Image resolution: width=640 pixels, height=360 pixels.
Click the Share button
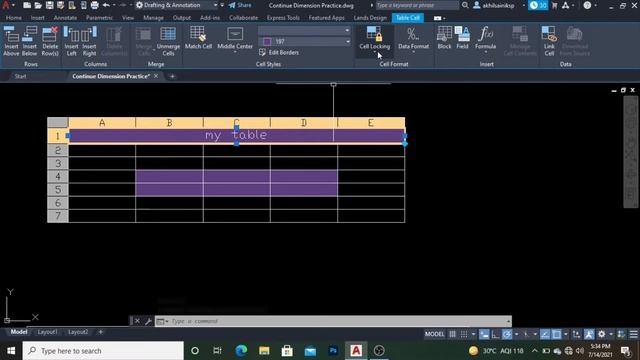point(240,5)
